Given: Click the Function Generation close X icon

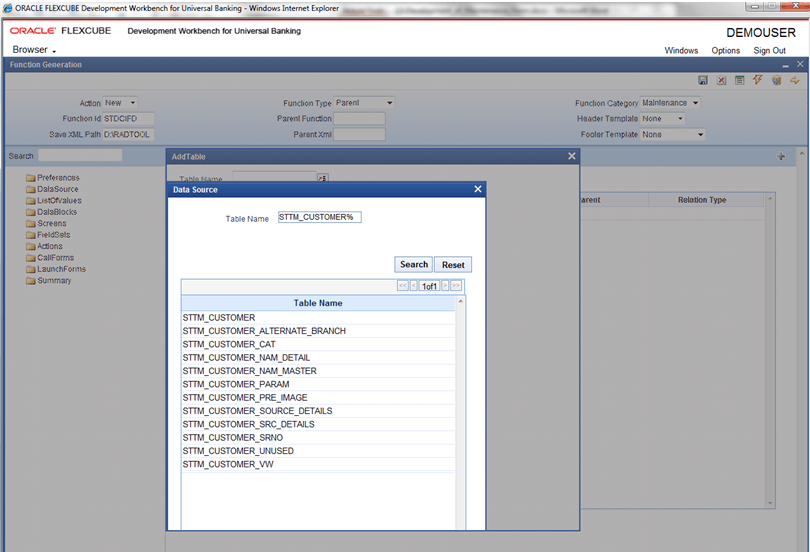Looking at the screenshot, I should pos(800,64).
